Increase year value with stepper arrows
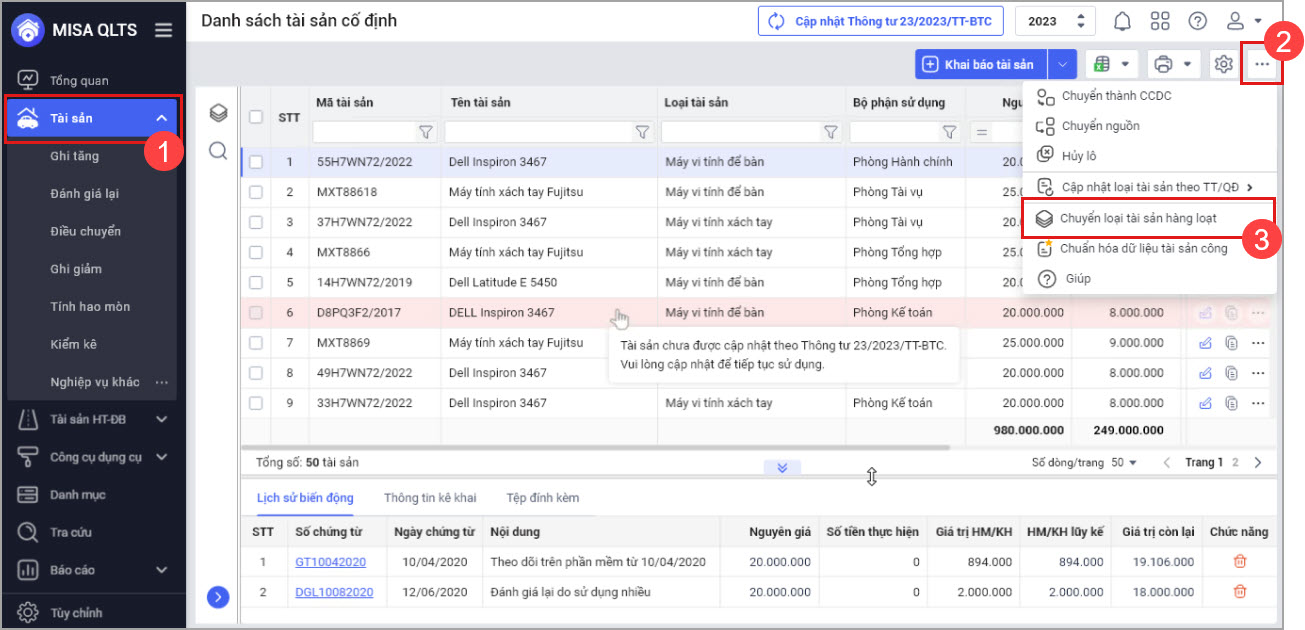1305x630 pixels. click(1079, 16)
